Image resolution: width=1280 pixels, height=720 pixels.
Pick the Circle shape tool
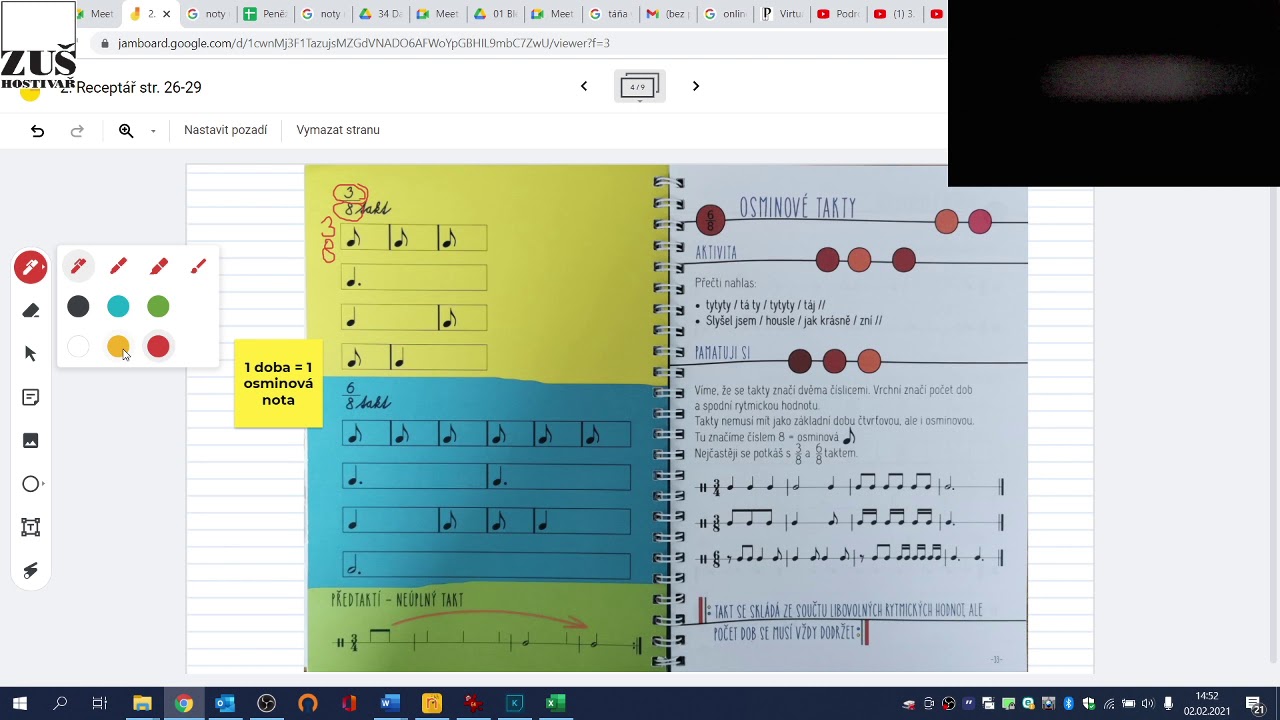click(x=30, y=484)
